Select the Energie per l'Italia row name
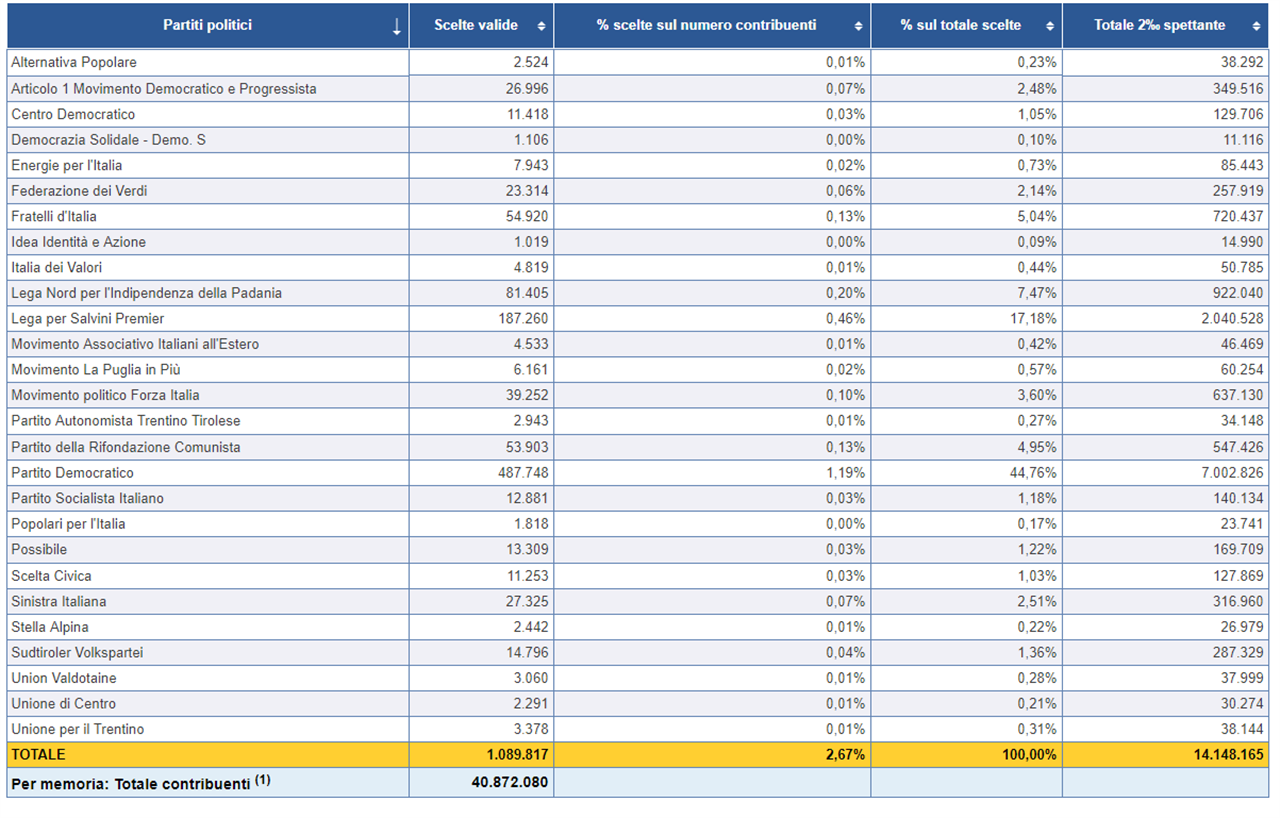Image resolution: width=1280 pixels, height=818 pixels. pyautogui.click(x=67, y=165)
